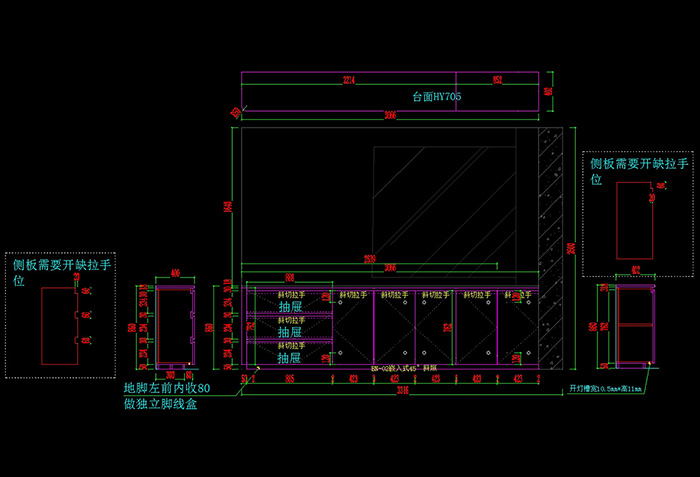Click the 888 dimension above the drawers
700x477 pixels.
pos(289,277)
